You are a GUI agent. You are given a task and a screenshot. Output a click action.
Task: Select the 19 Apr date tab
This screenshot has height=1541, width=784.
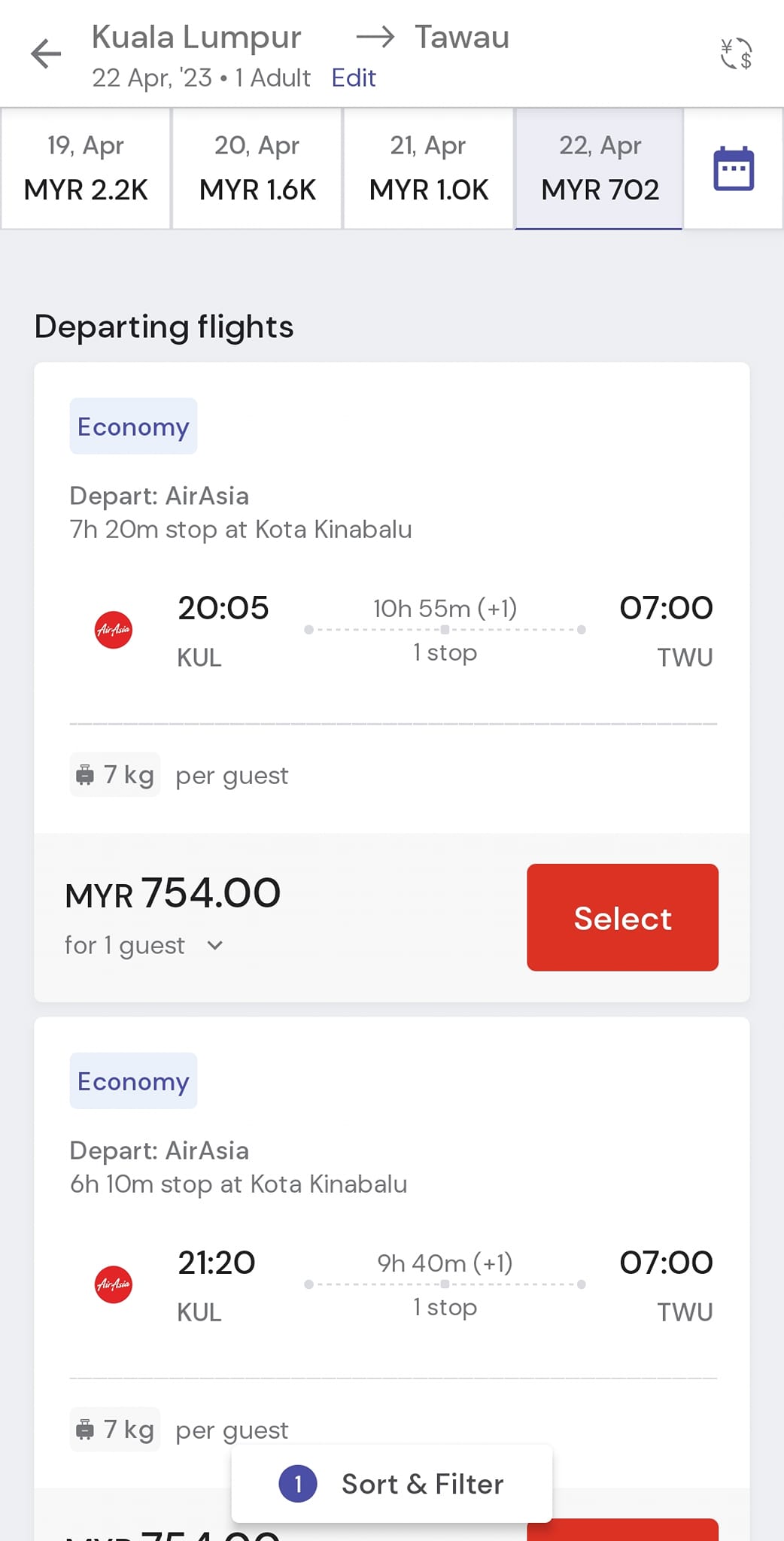(86, 169)
